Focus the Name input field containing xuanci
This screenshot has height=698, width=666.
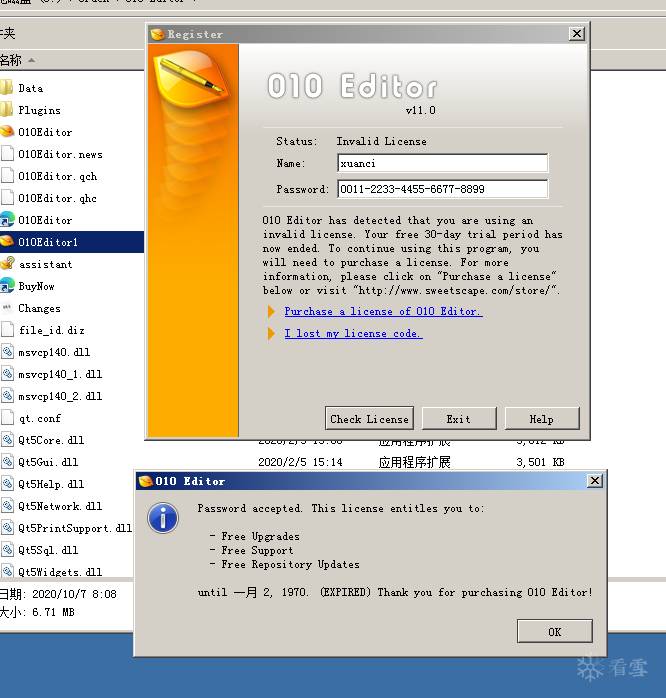443,163
